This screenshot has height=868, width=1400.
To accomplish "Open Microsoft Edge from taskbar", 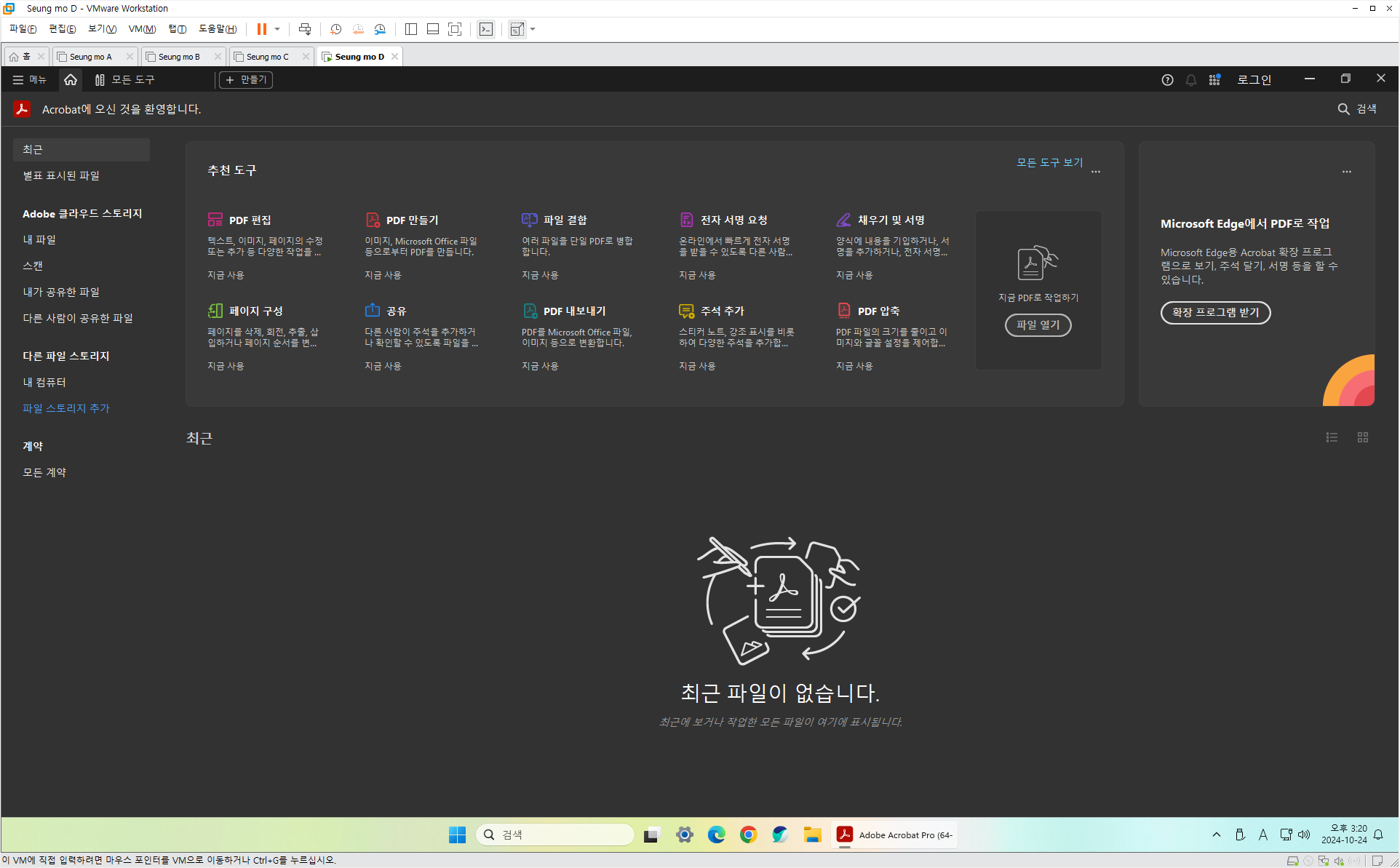I will pyautogui.click(x=717, y=835).
